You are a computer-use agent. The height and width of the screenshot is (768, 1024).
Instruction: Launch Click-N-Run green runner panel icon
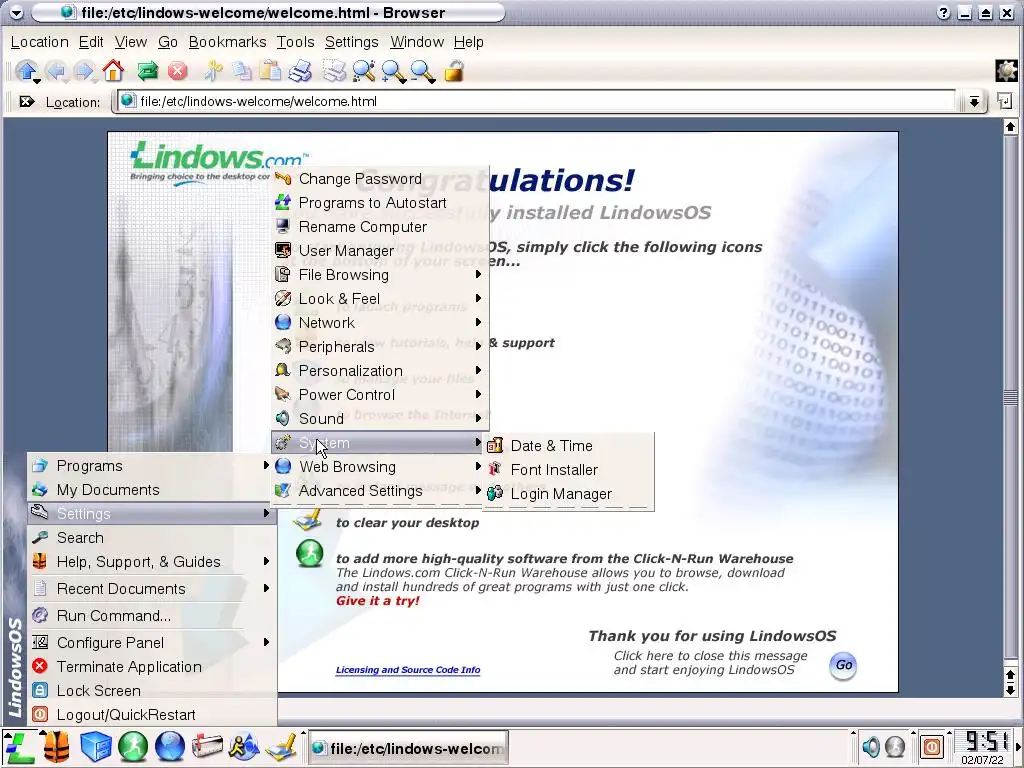[133, 747]
